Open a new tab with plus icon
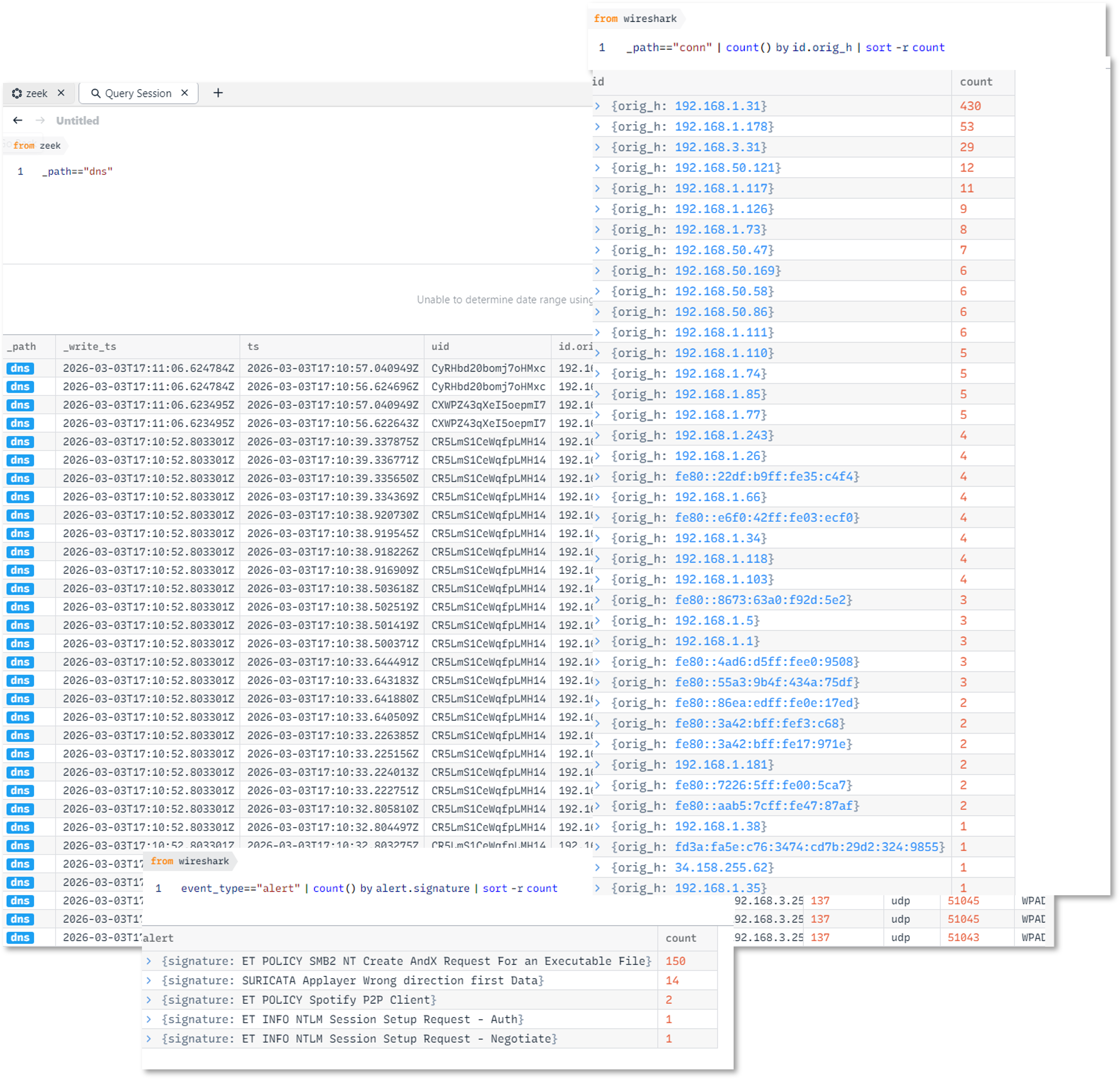This screenshot has height=1079, width=1120. click(218, 93)
